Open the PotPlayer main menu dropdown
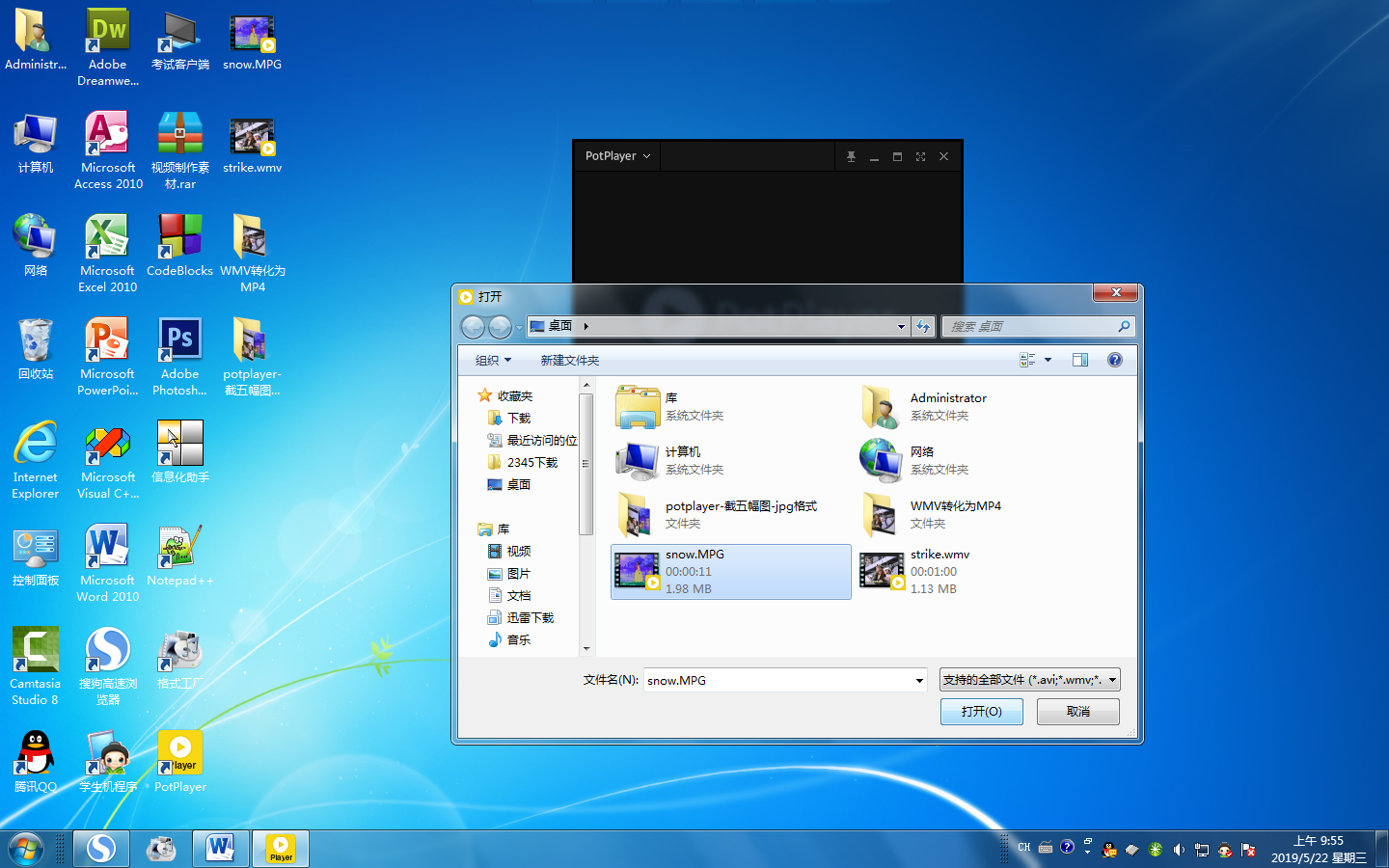Image resolution: width=1389 pixels, height=868 pixels. point(617,156)
